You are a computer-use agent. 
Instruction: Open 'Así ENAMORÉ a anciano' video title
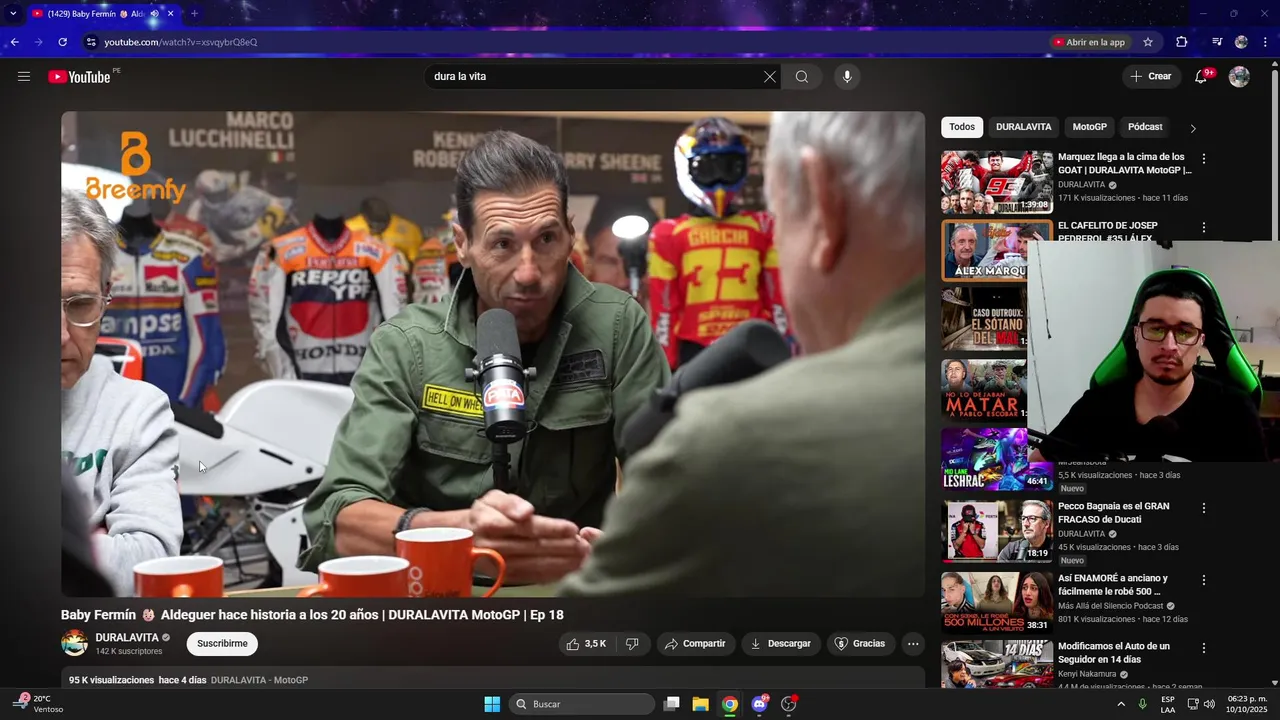pyautogui.click(x=1112, y=585)
